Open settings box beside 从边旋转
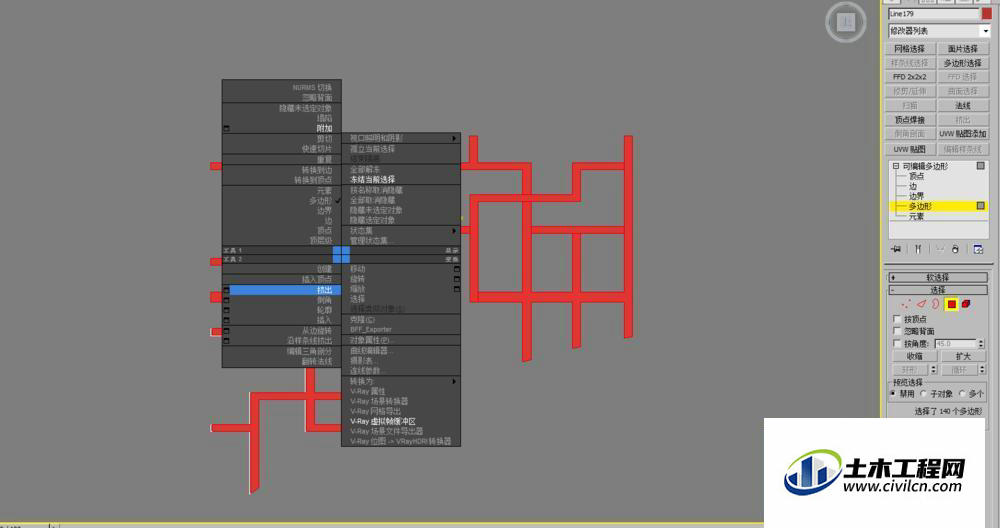Viewport: 1000px width, 528px height. point(226,331)
